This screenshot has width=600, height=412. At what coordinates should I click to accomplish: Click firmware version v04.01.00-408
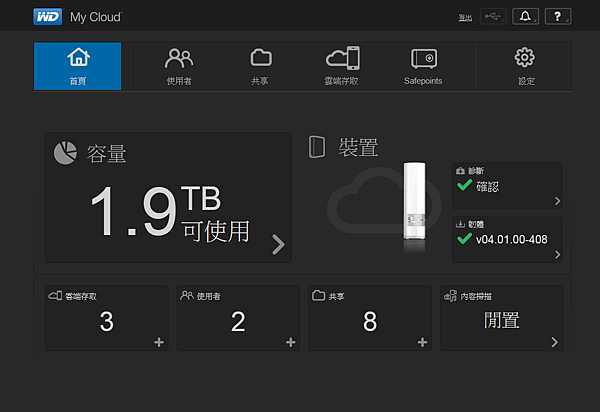(512, 239)
